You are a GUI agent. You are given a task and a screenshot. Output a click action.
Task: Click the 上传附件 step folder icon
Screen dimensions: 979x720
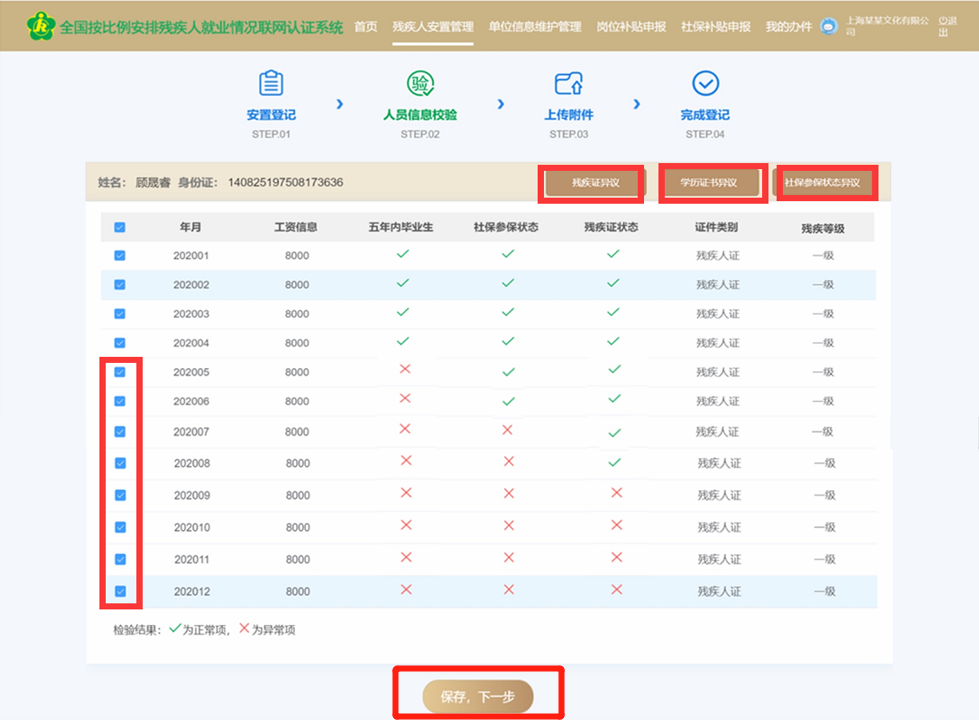[x=568, y=83]
